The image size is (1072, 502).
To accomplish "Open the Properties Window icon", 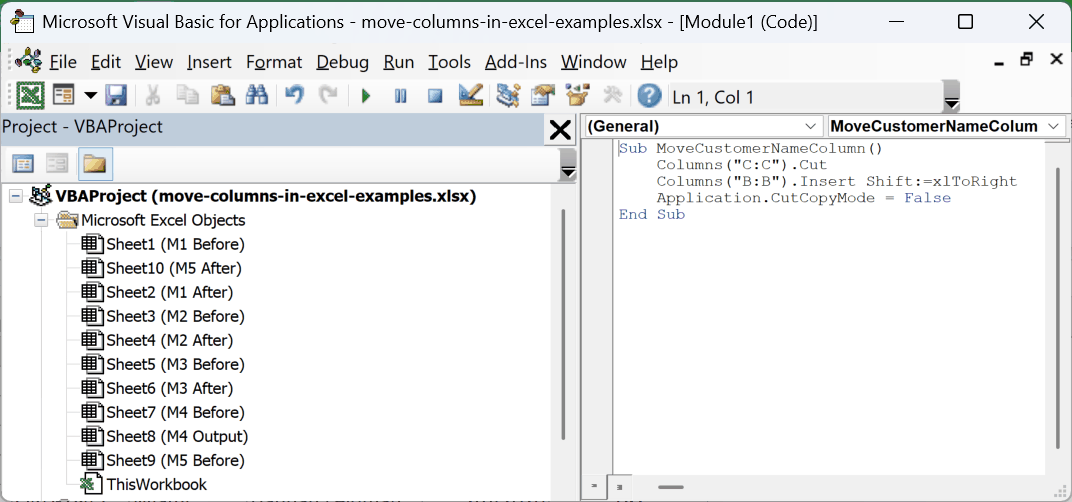I will [x=543, y=95].
